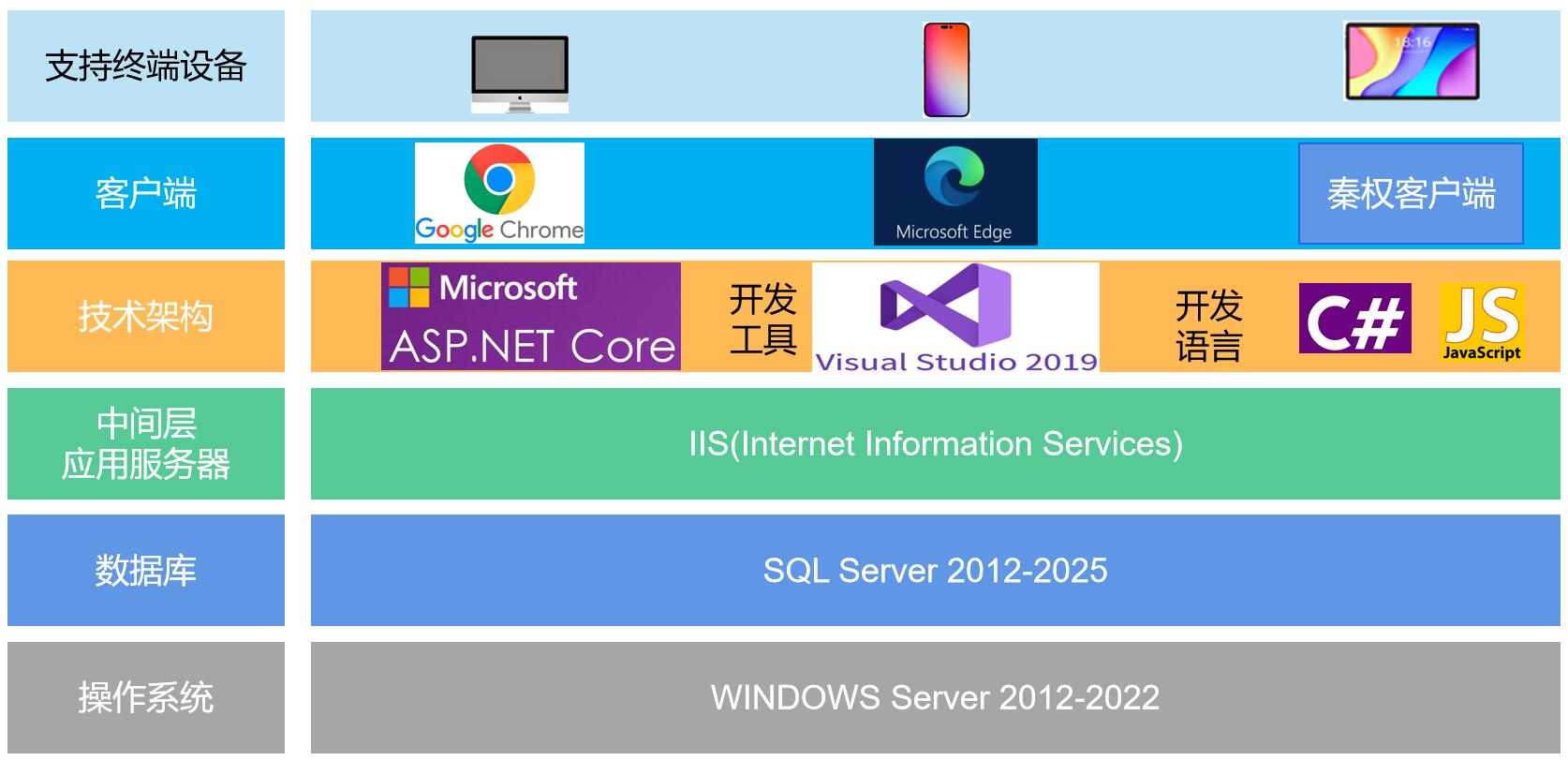Click the tablet device image
The image size is (1568, 761).
1412,61
